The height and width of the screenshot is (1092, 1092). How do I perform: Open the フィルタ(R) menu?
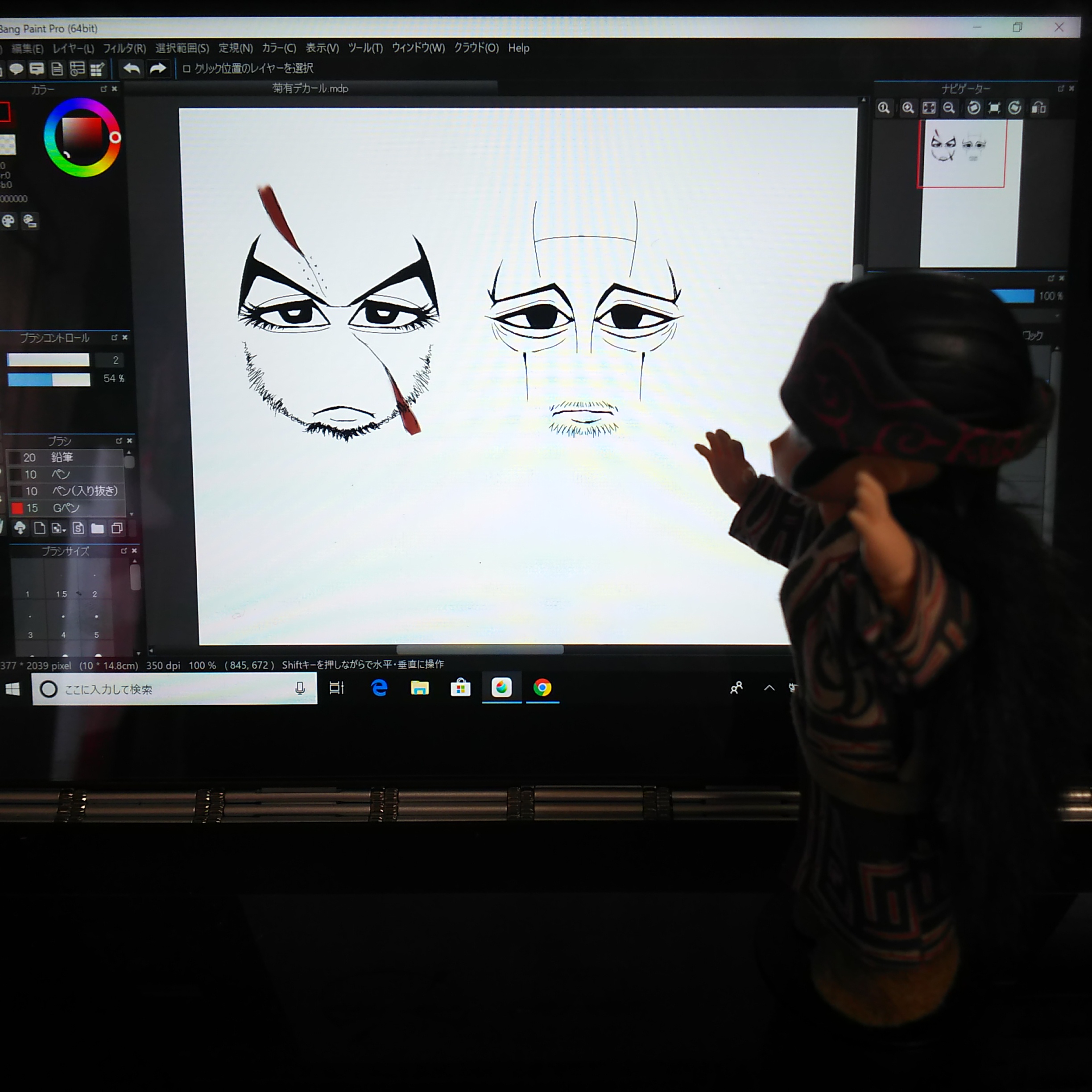[124, 49]
